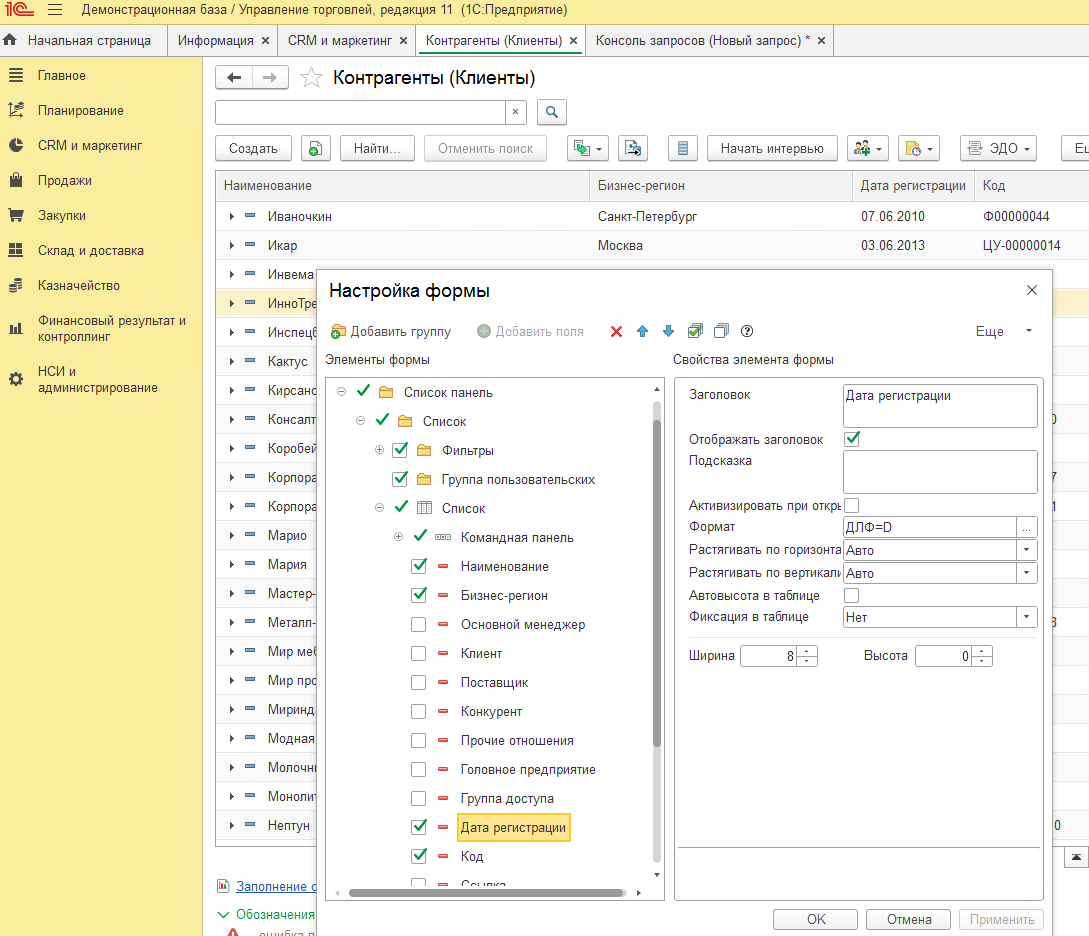
Task: Move element down with blue arrow
Action: point(668,331)
